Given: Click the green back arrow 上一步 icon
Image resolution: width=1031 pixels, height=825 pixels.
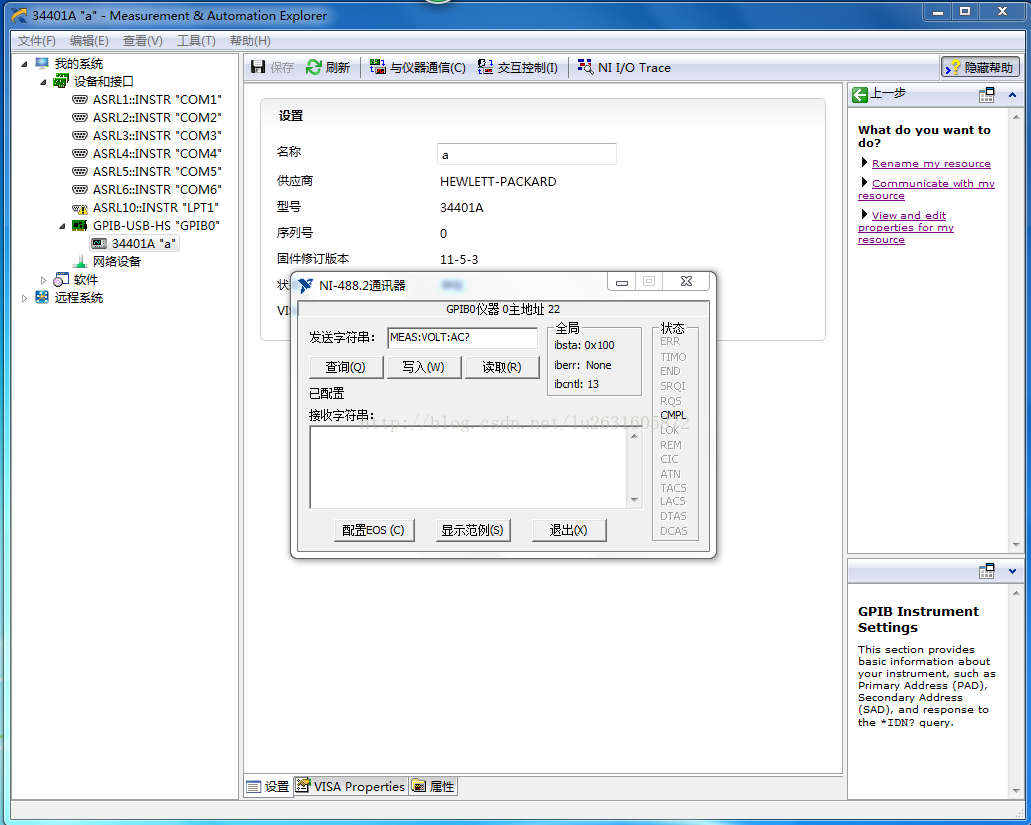Looking at the screenshot, I should tap(859, 95).
